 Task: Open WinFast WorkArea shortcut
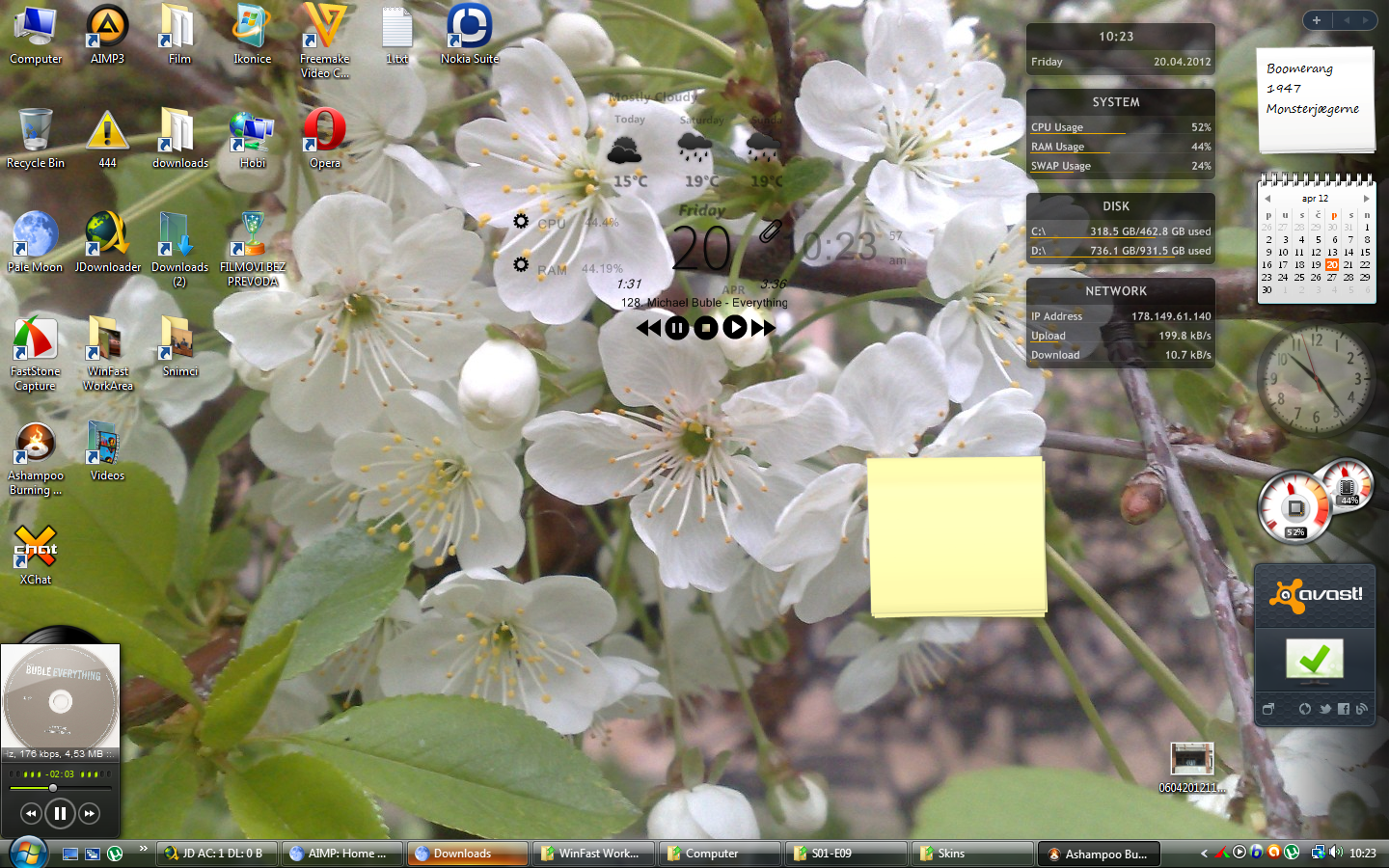coord(107,353)
